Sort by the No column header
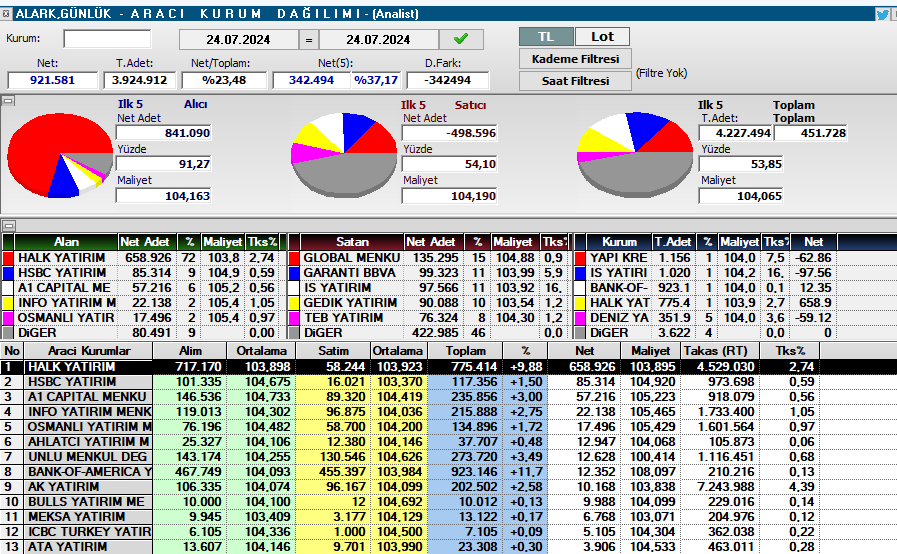This screenshot has width=897, height=554. (x=12, y=351)
